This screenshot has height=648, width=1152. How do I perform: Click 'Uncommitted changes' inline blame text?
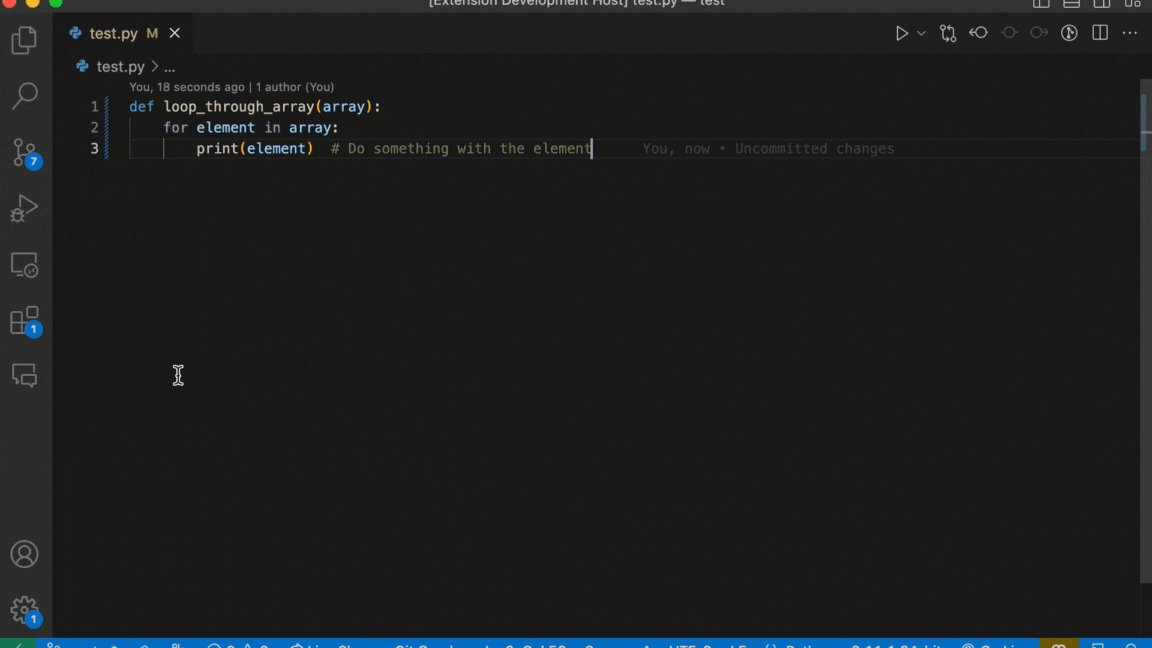(814, 148)
